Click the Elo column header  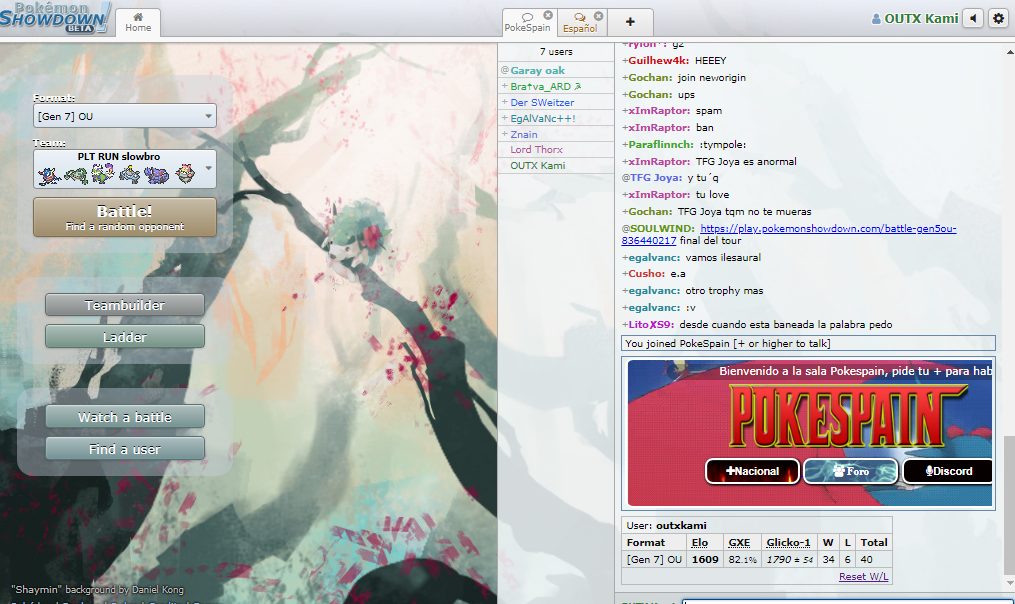click(699, 542)
